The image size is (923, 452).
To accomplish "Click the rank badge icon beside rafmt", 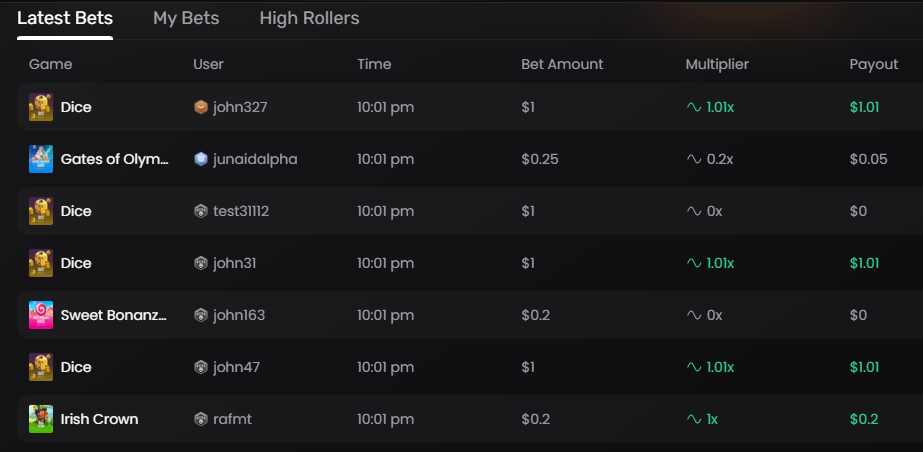I will click(x=201, y=419).
